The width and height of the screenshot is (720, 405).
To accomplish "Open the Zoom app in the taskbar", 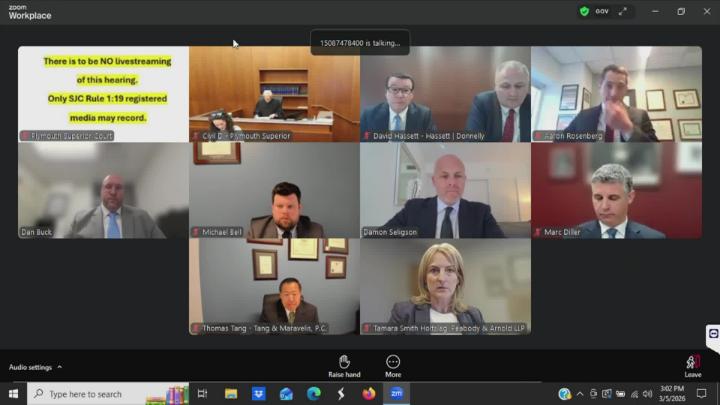I will click(x=396, y=394).
